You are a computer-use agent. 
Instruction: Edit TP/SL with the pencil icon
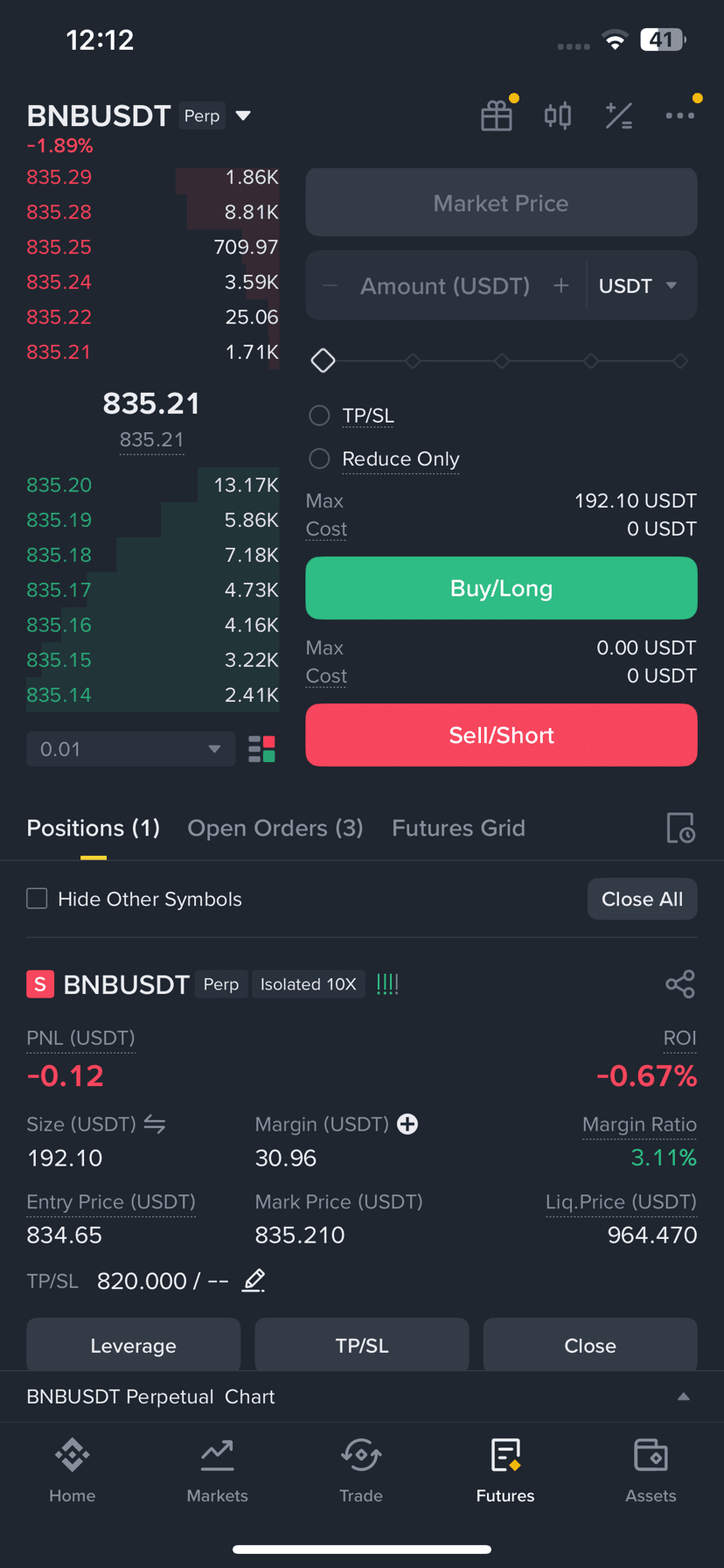click(254, 1281)
